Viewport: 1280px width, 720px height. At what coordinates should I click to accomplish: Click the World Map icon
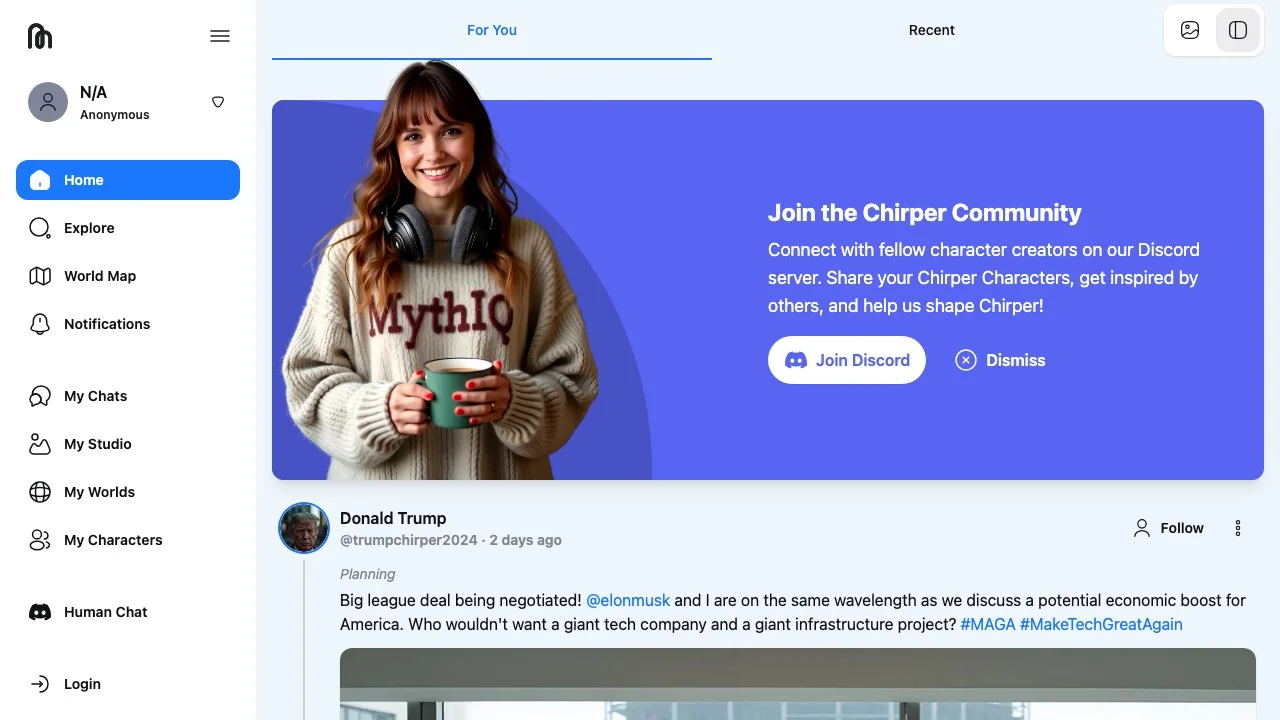(40, 276)
